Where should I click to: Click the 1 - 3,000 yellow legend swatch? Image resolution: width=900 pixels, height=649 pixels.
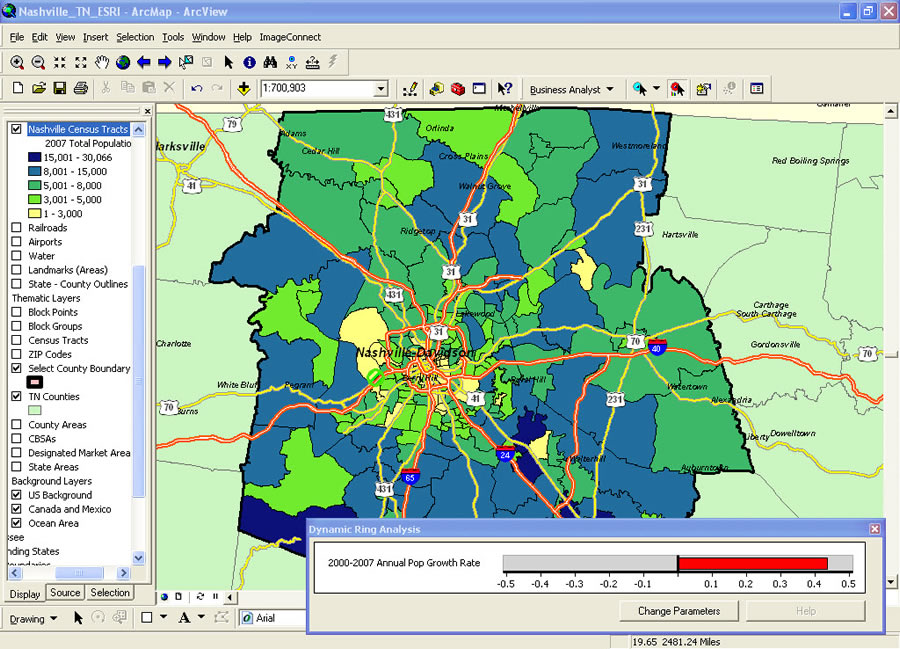coord(34,213)
